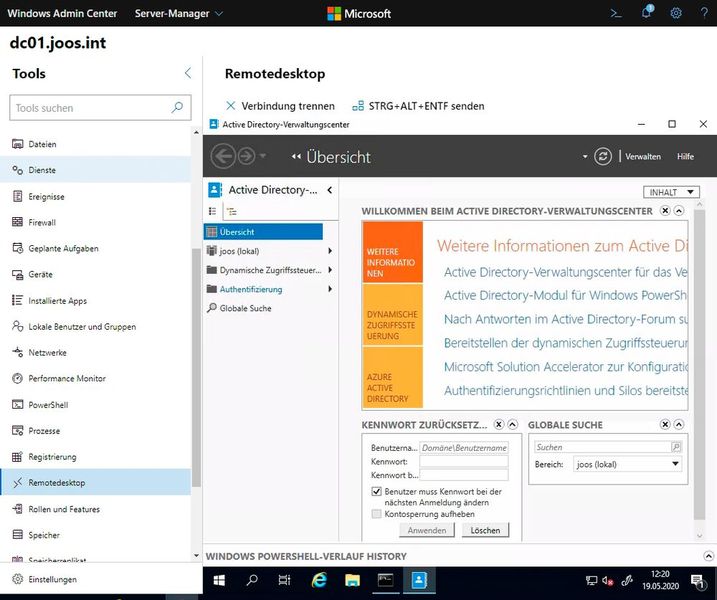Toggle 'Benutzer muss Kennwort ändern' checkbox
This screenshot has width=717, height=600.
pyautogui.click(x=376, y=492)
